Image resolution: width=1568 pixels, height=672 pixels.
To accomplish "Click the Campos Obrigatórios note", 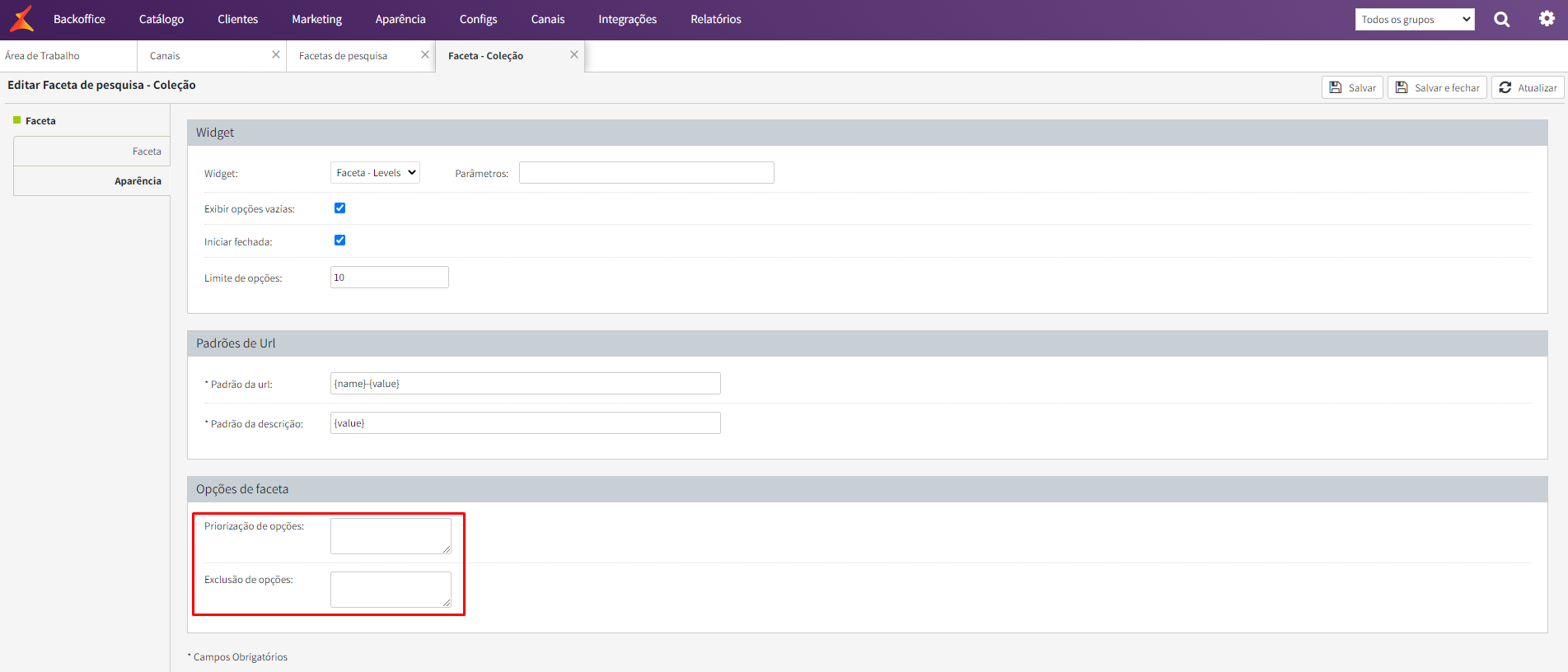I will [237, 657].
